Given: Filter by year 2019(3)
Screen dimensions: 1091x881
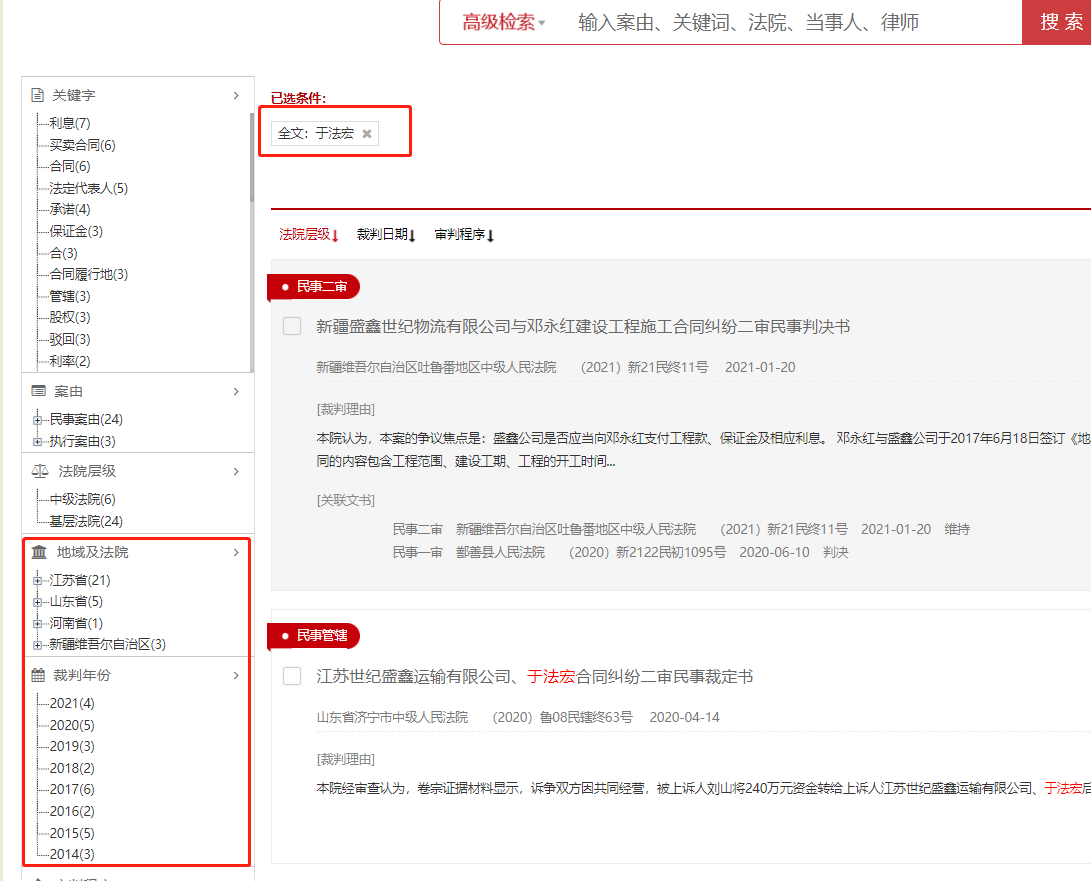Looking at the screenshot, I should pos(72,746).
